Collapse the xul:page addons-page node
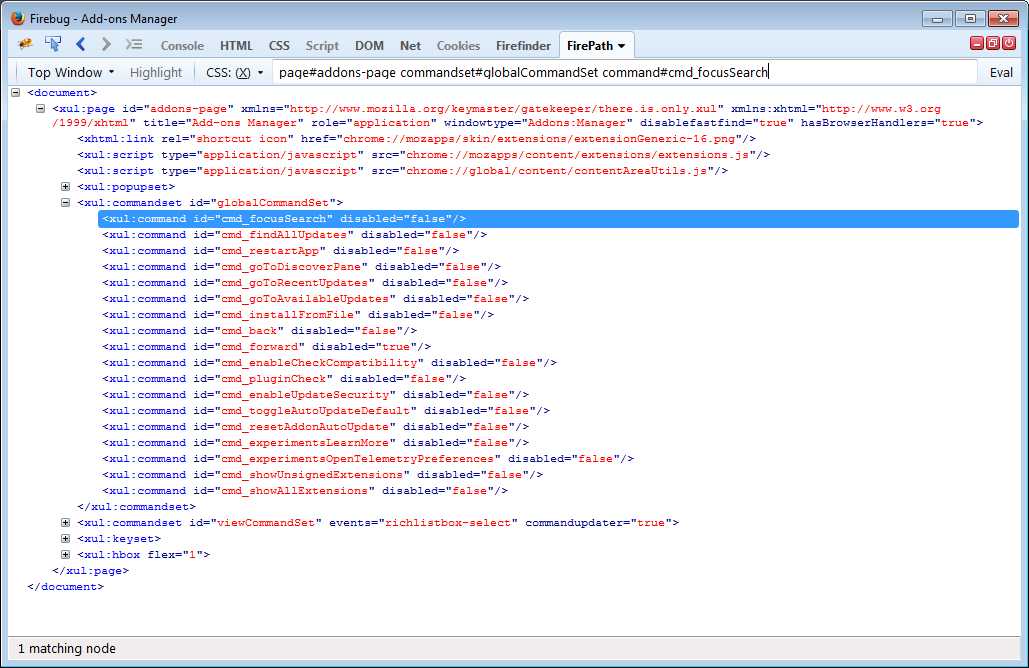 (41, 108)
